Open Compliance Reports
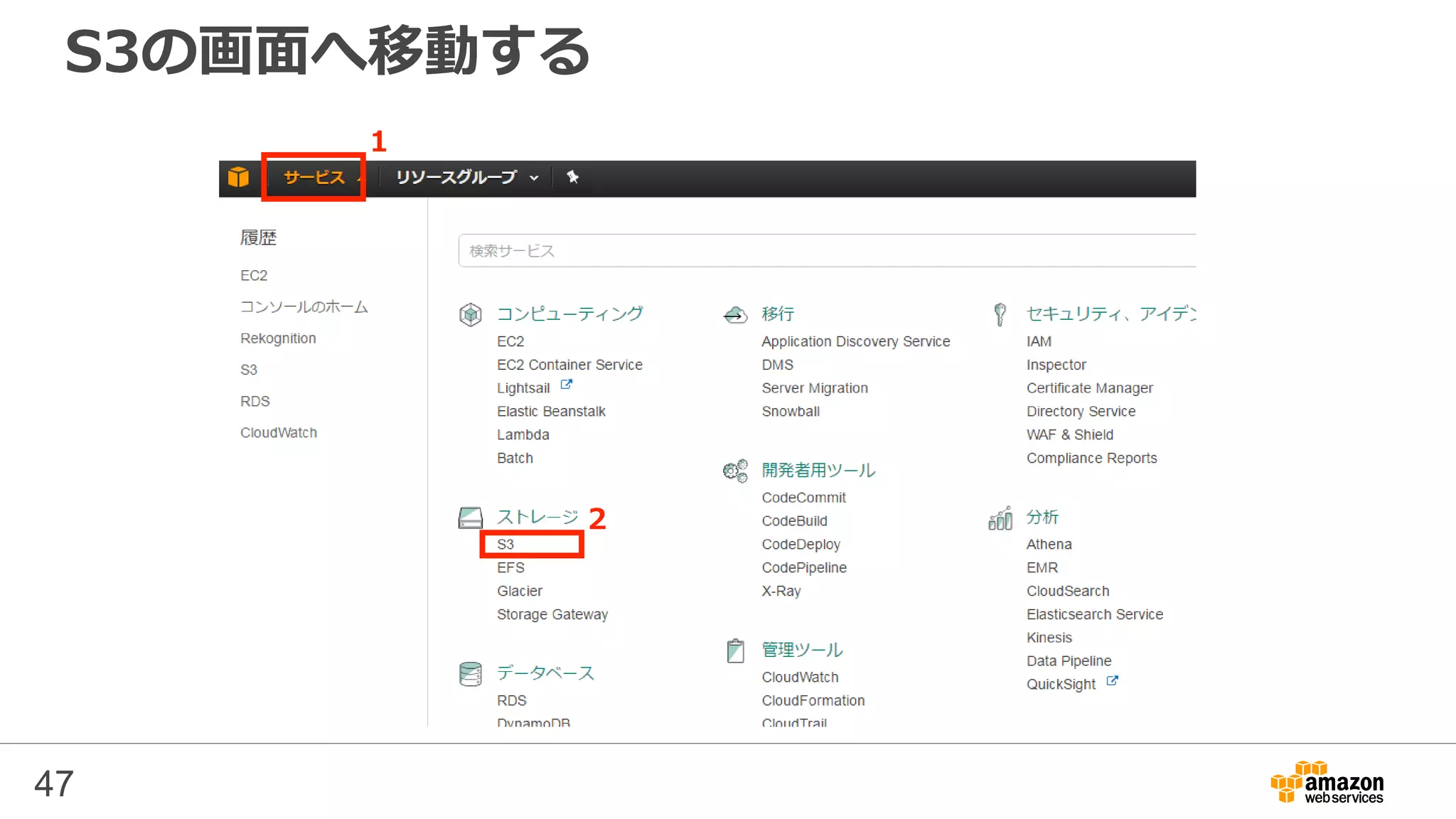This screenshot has width=1456, height=819. pyautogui.click(x=1092, y=459)
